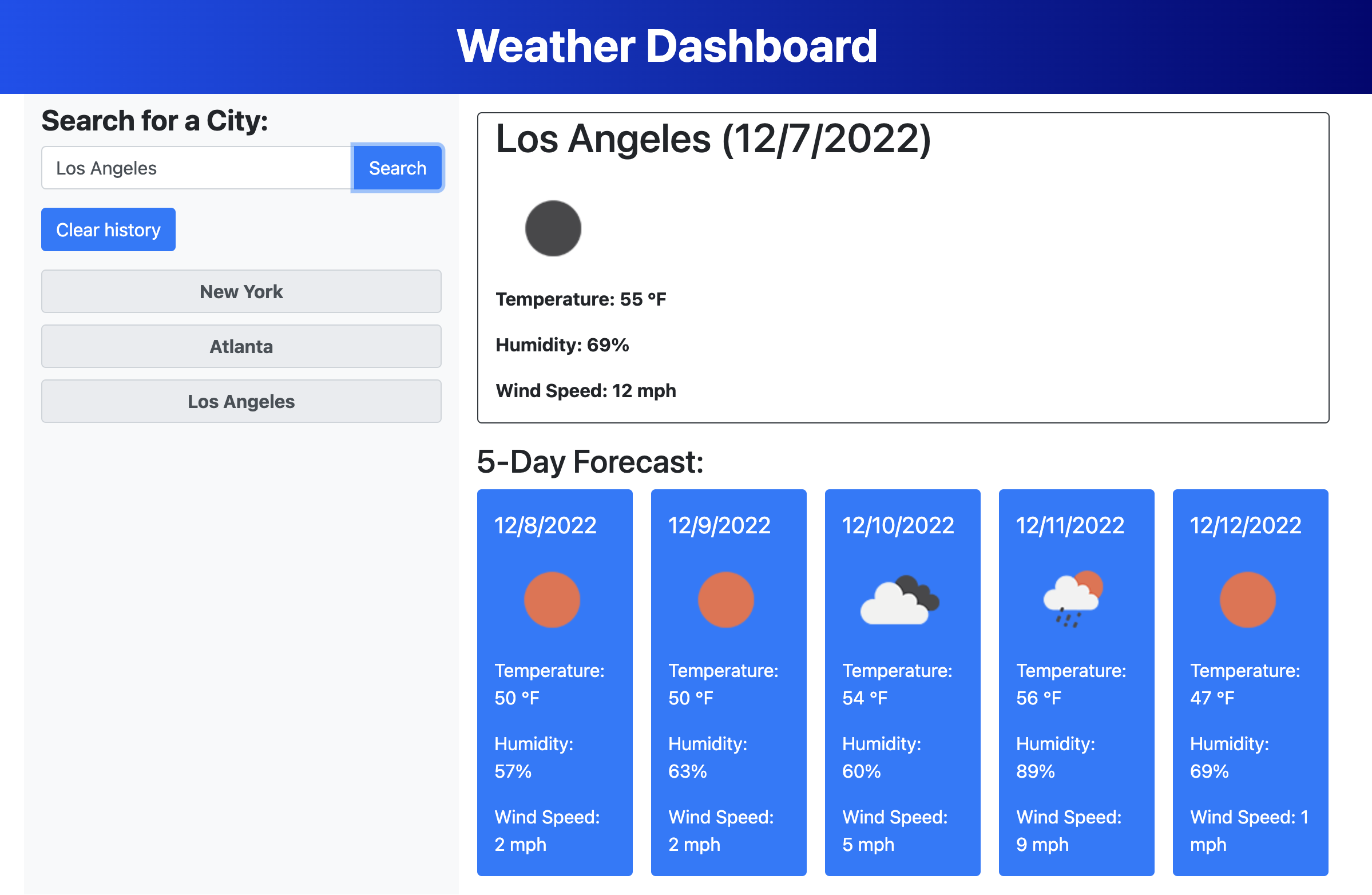Click the Clear history button

[108, 229]
